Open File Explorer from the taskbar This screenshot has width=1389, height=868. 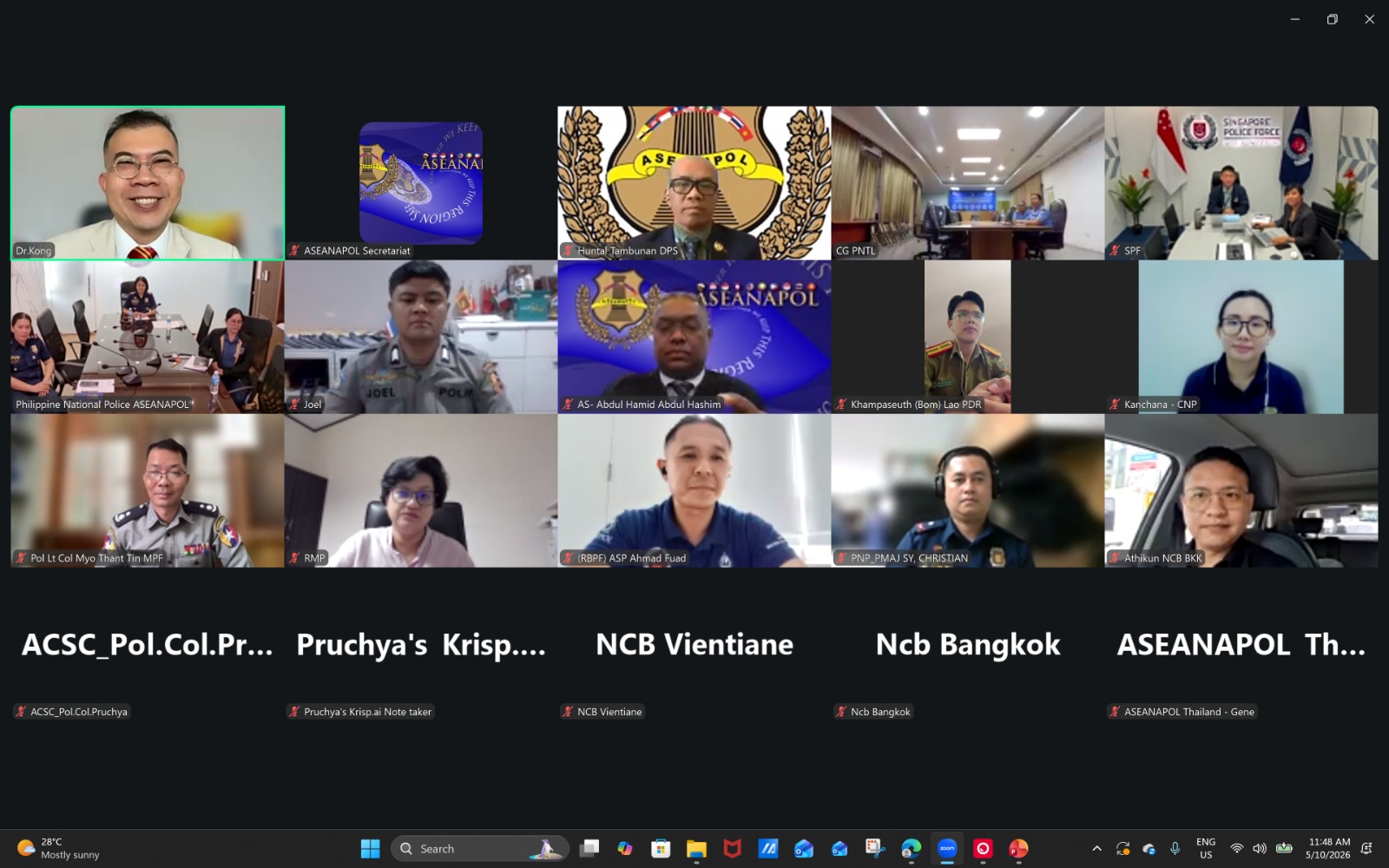click(x=696, y=849)
